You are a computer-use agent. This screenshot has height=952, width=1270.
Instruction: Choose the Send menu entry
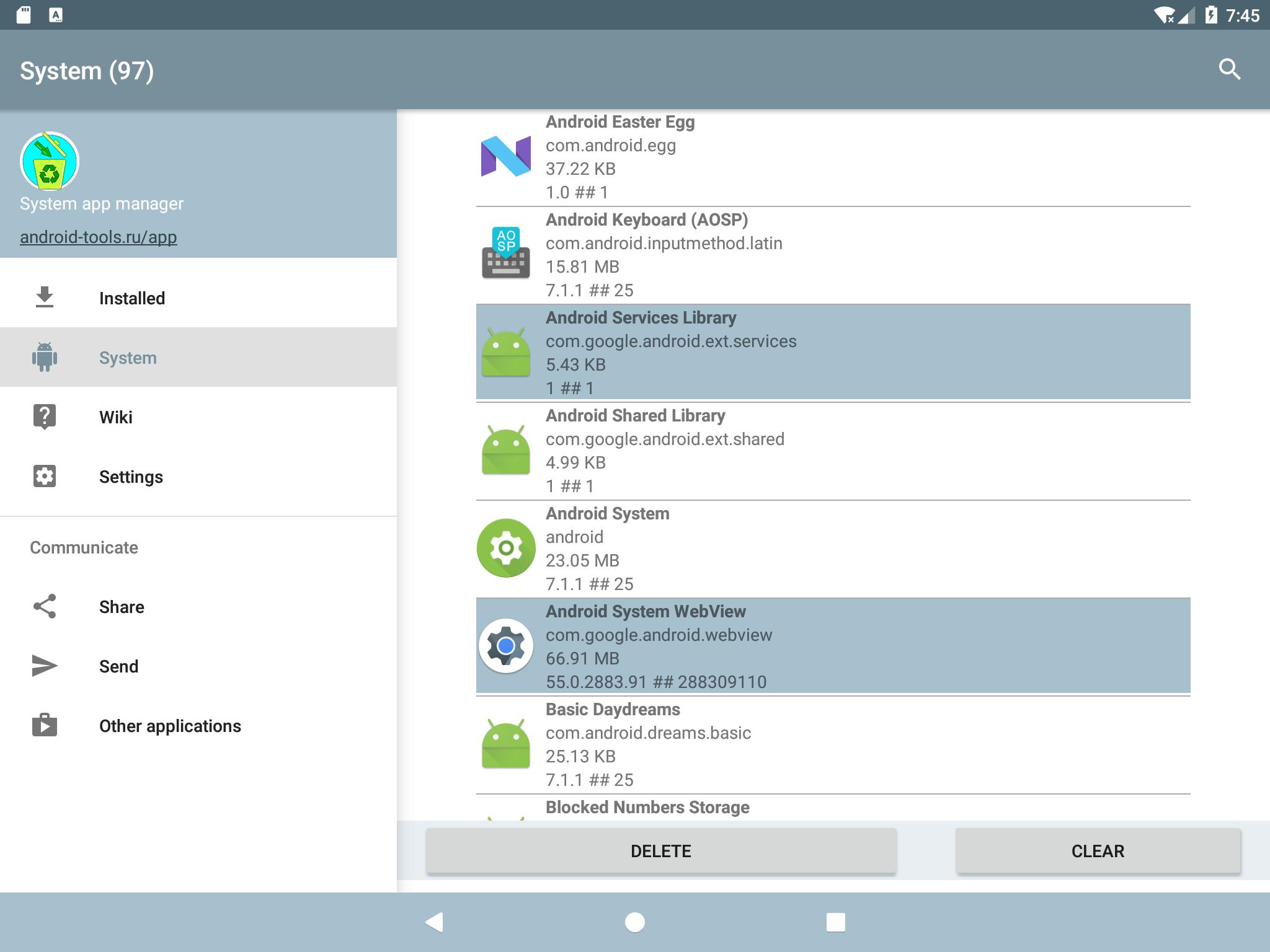[198, 666]
